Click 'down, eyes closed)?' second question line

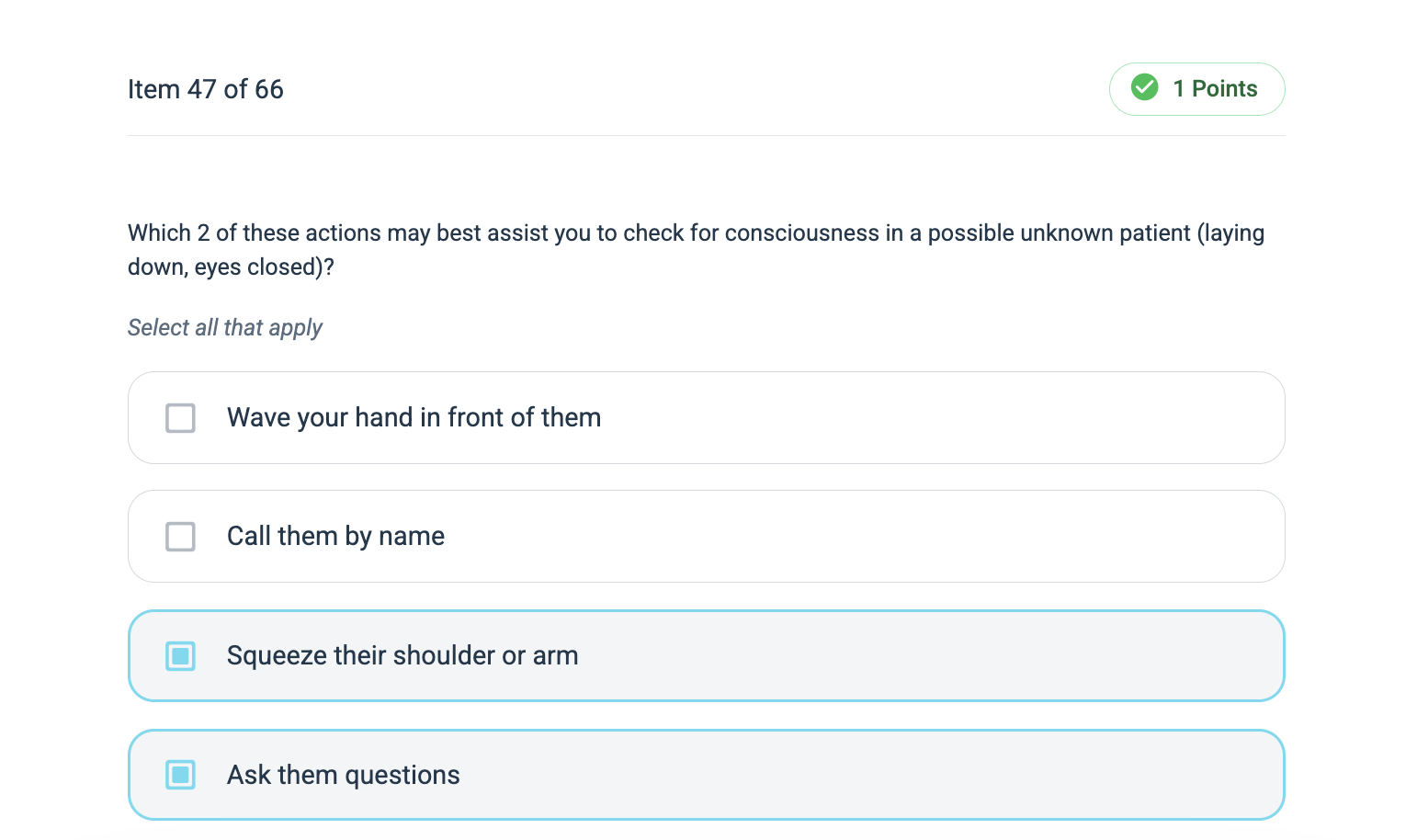[x=231, y=267]
